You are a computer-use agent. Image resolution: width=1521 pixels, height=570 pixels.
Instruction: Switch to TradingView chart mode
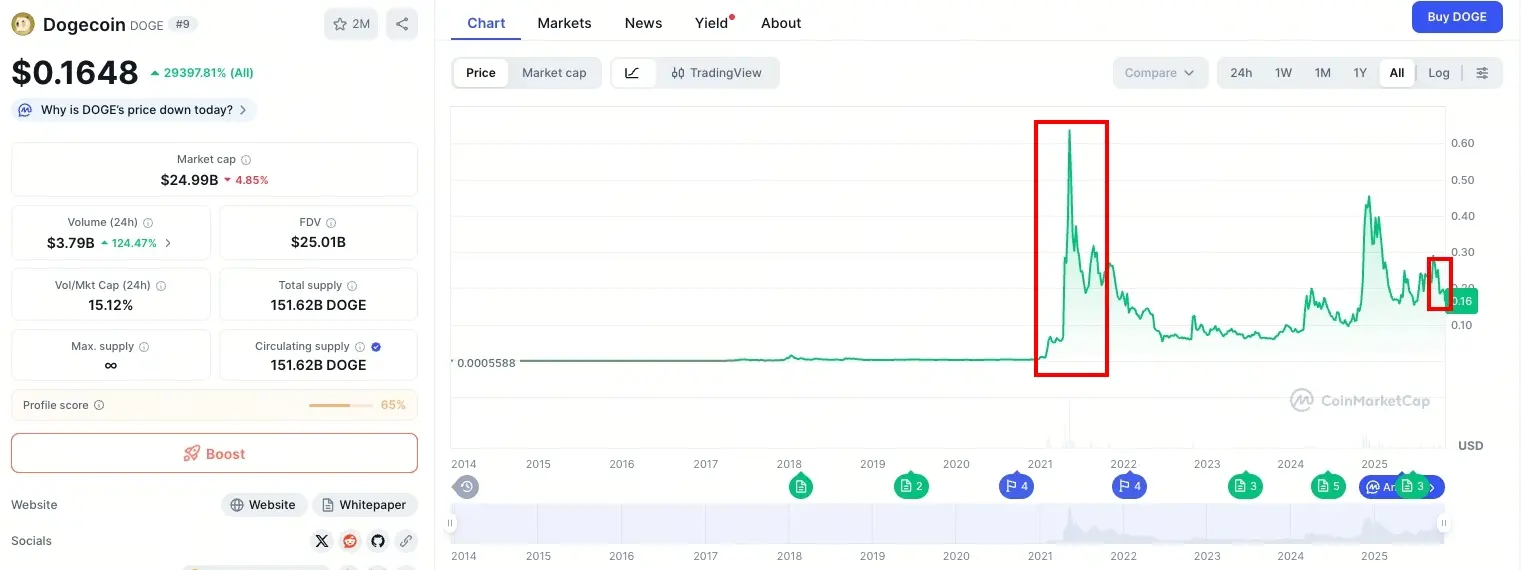pyautogui.click(x=717, y=73)
